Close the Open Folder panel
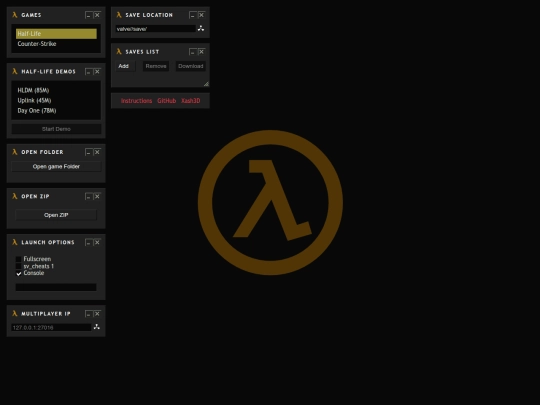This screenshot has width=540, height=405. [97, 152]
